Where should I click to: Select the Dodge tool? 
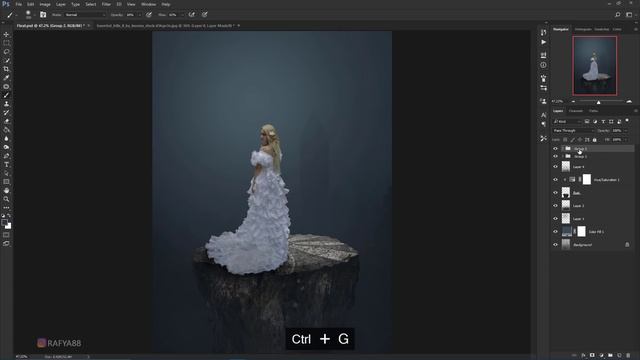6,147
